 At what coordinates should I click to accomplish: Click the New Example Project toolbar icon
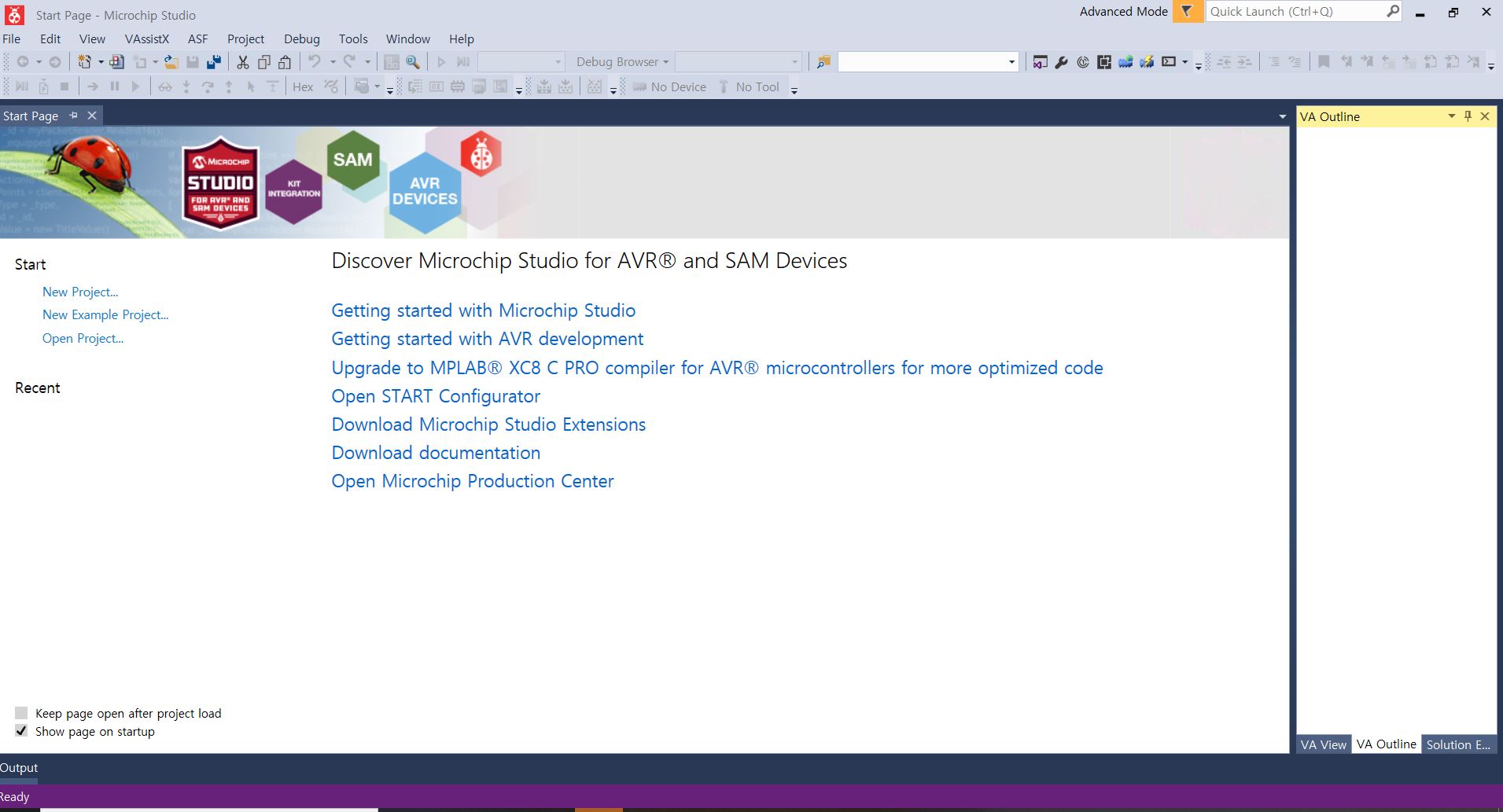117,62
